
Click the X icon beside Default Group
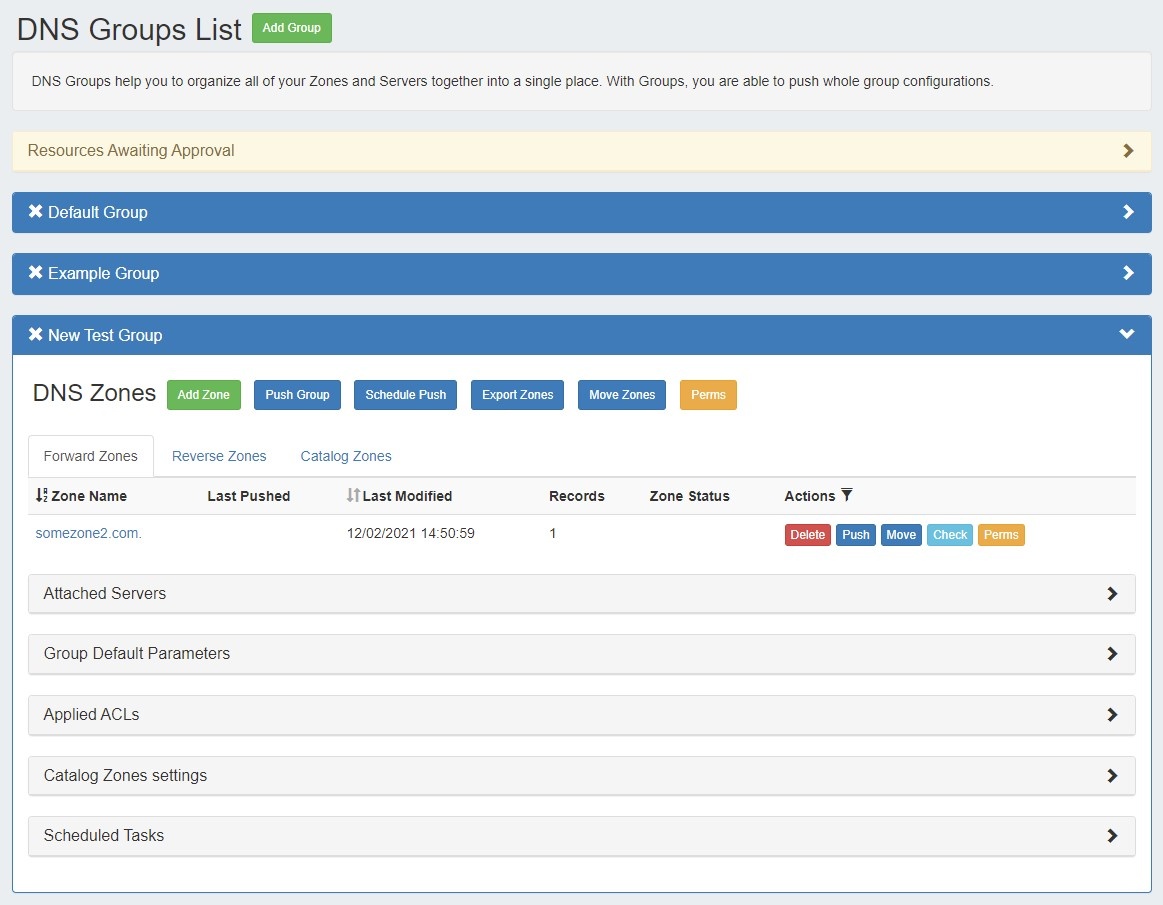(x=36, y=212)
